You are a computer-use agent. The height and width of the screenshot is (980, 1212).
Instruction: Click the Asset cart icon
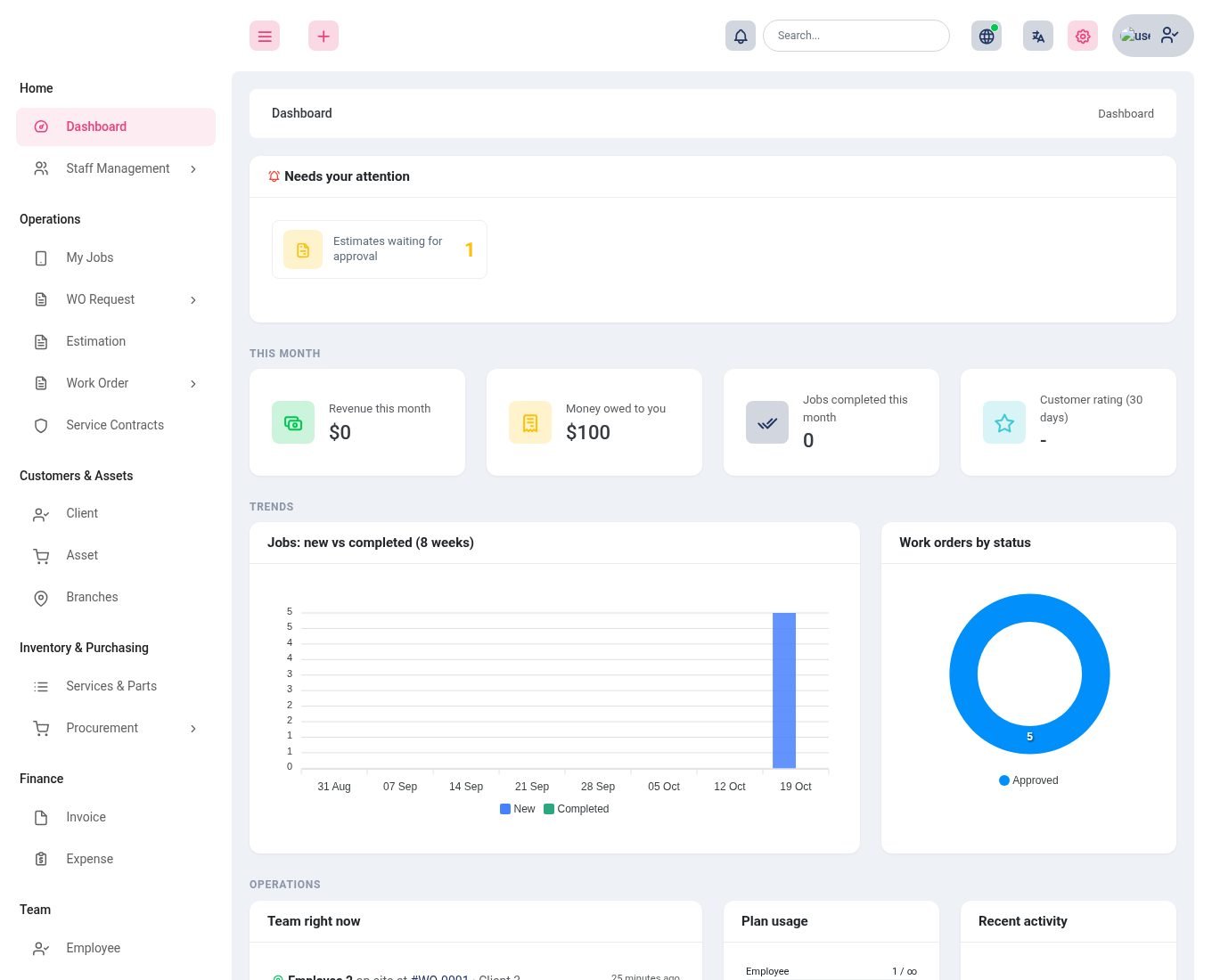(41, 555)
